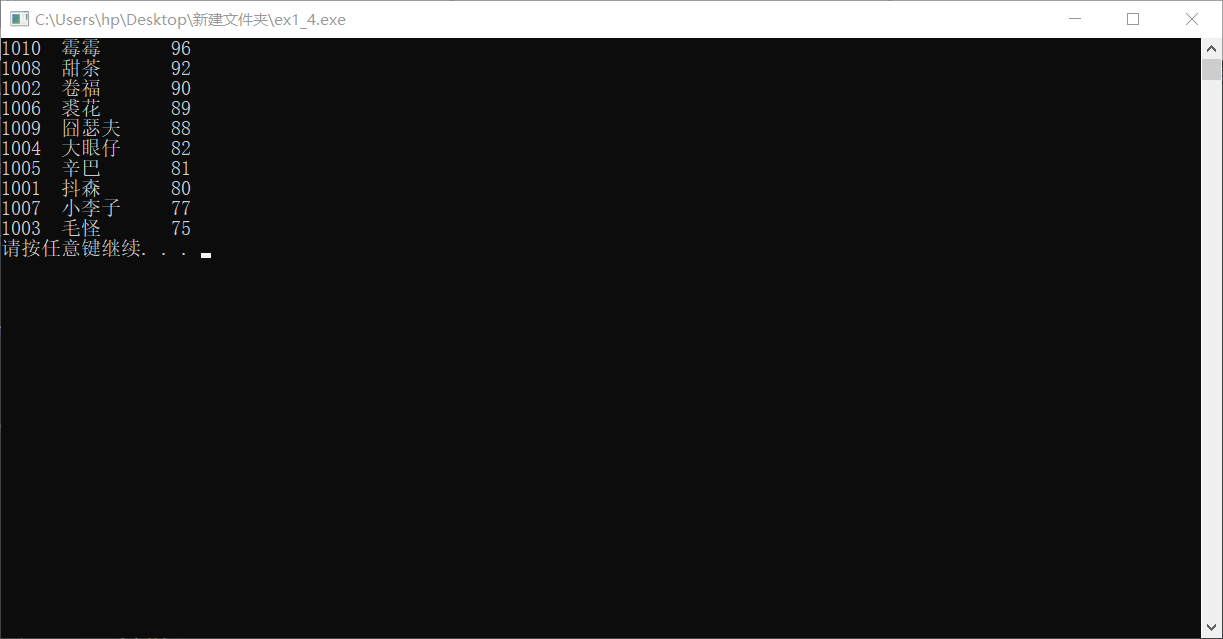
Task: Click the score 81
Action: point(181,168)
